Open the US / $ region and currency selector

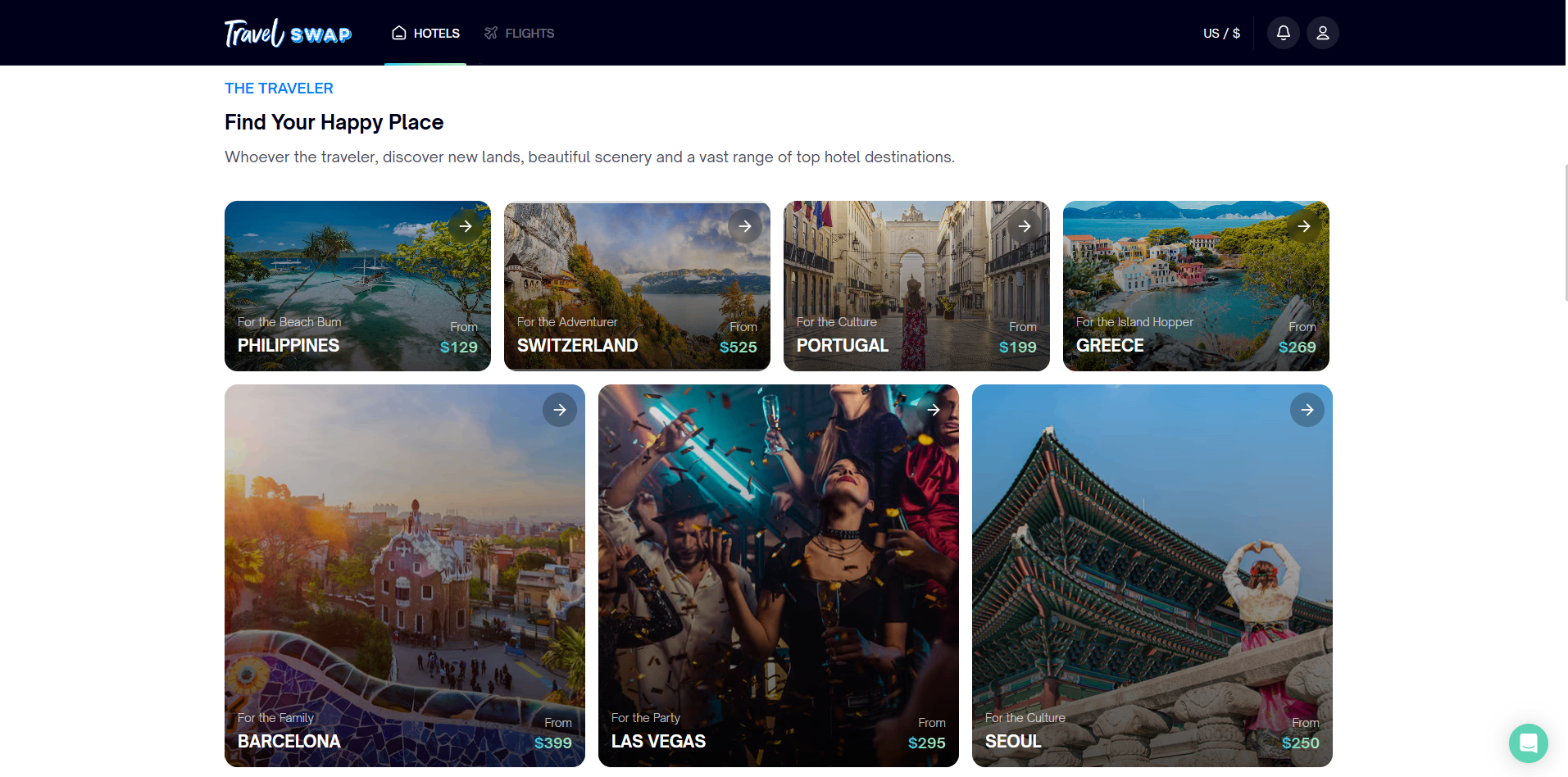[1220, 33]
